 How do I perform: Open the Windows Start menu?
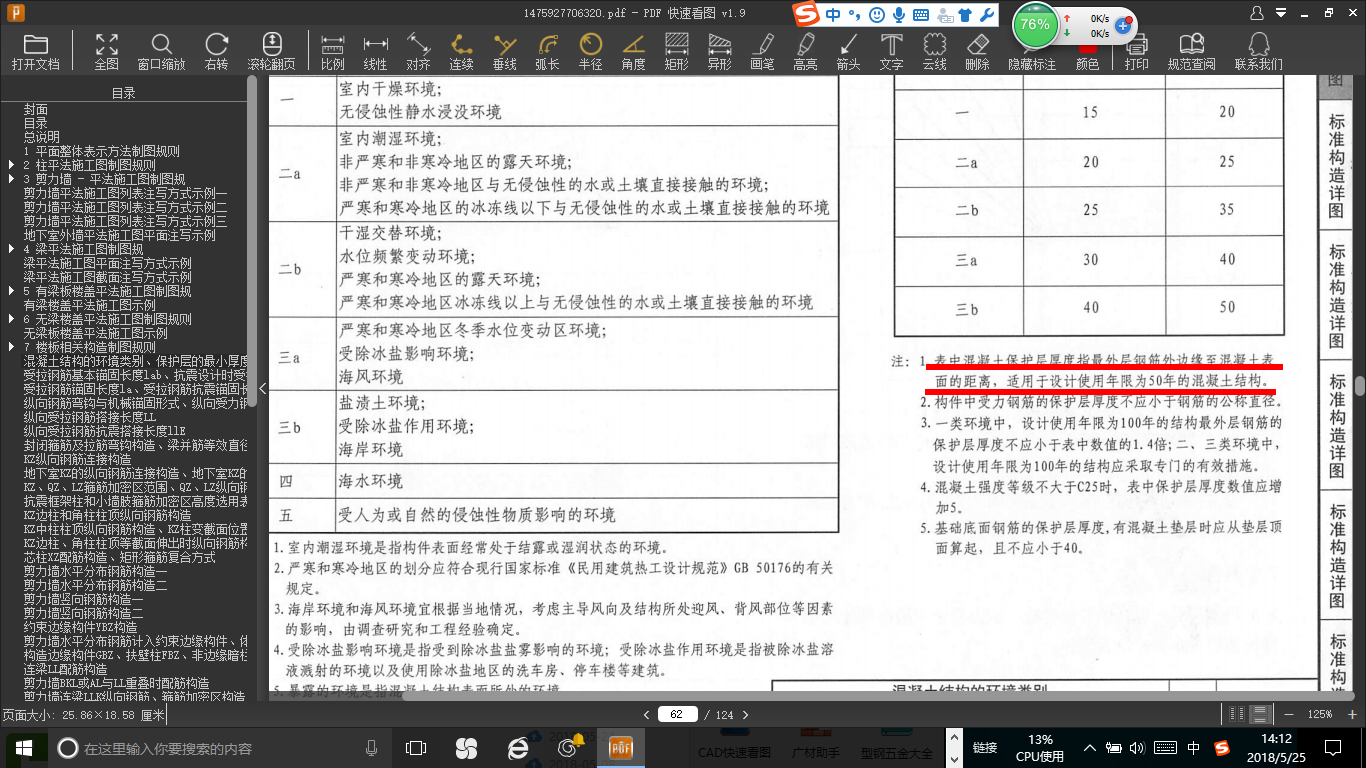click(24, 748)
